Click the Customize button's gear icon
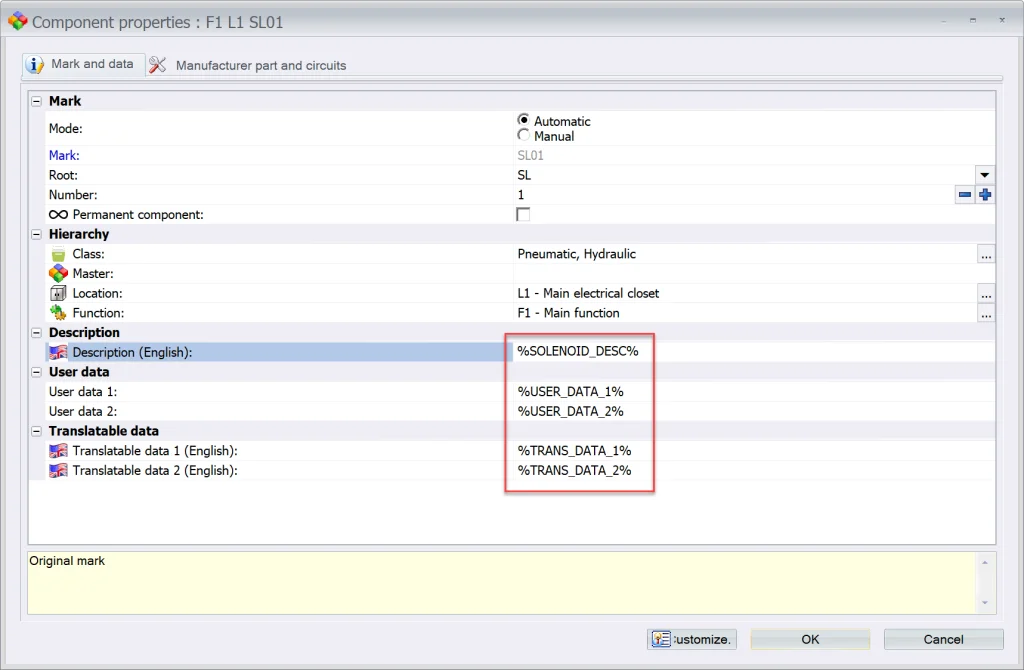Screen dimensions: 1024x670 [x=661, y=639]
